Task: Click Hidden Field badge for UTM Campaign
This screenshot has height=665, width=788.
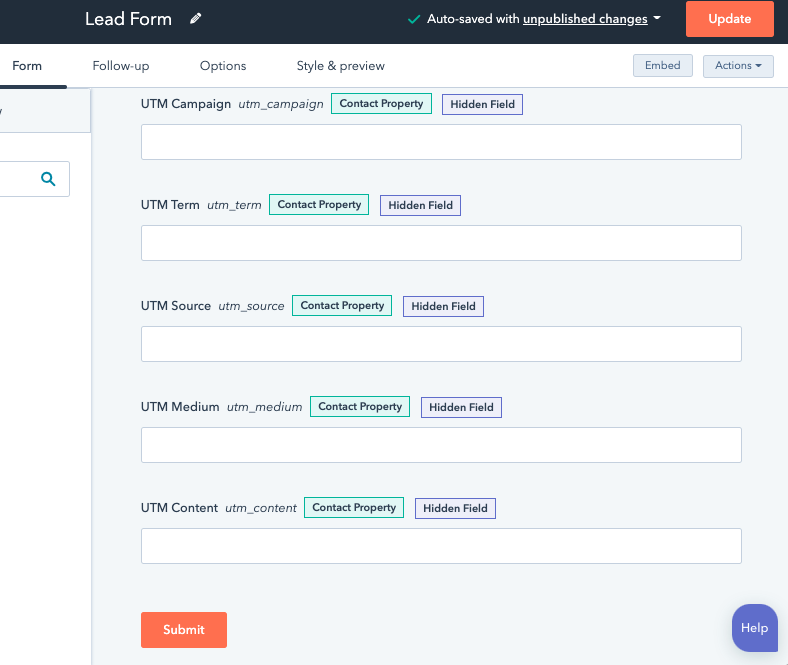Action: pos(482,104)
